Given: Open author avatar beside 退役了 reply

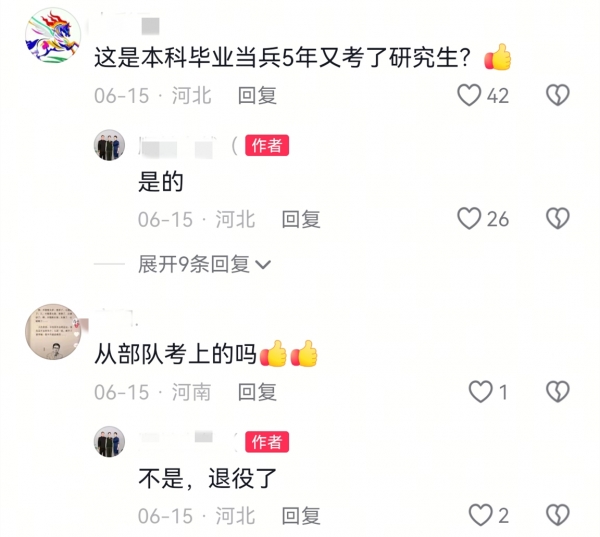Looking at the screenshot, I should [109, 442].
